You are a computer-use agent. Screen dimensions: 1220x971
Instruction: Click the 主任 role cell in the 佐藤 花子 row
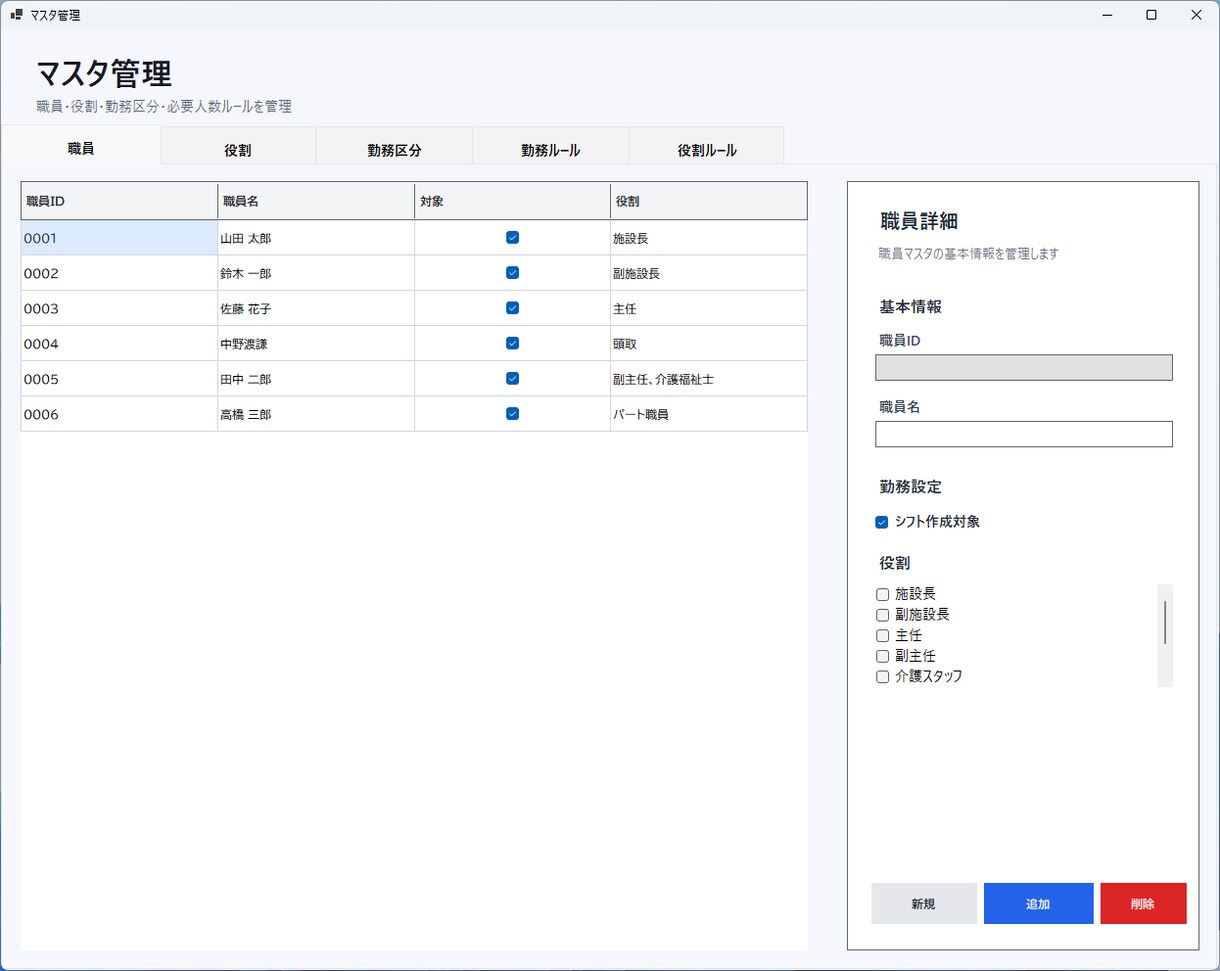pyautogui.click(x=709, y=308)
